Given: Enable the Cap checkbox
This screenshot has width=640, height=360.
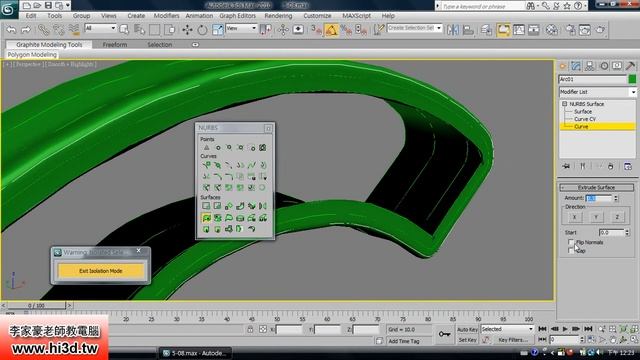Looking at the screenshot, I should click(571, 251).
